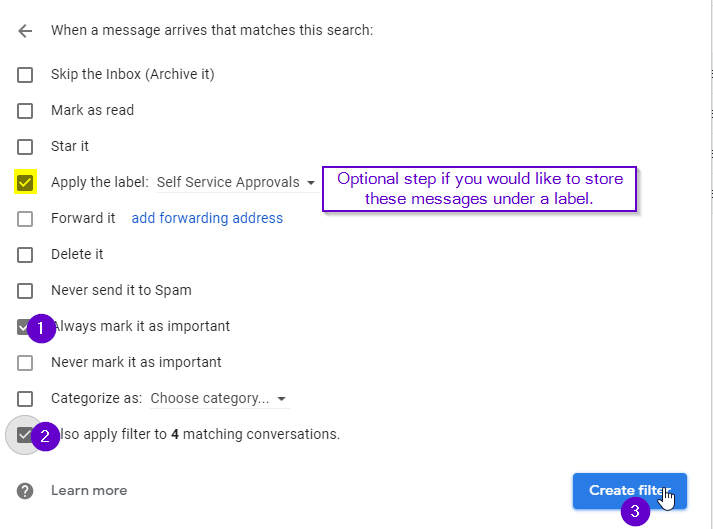Open the Self Service Approvals label dropdown
The height and width of the screenshot is (529, 713).
click(x=236, y=182)
